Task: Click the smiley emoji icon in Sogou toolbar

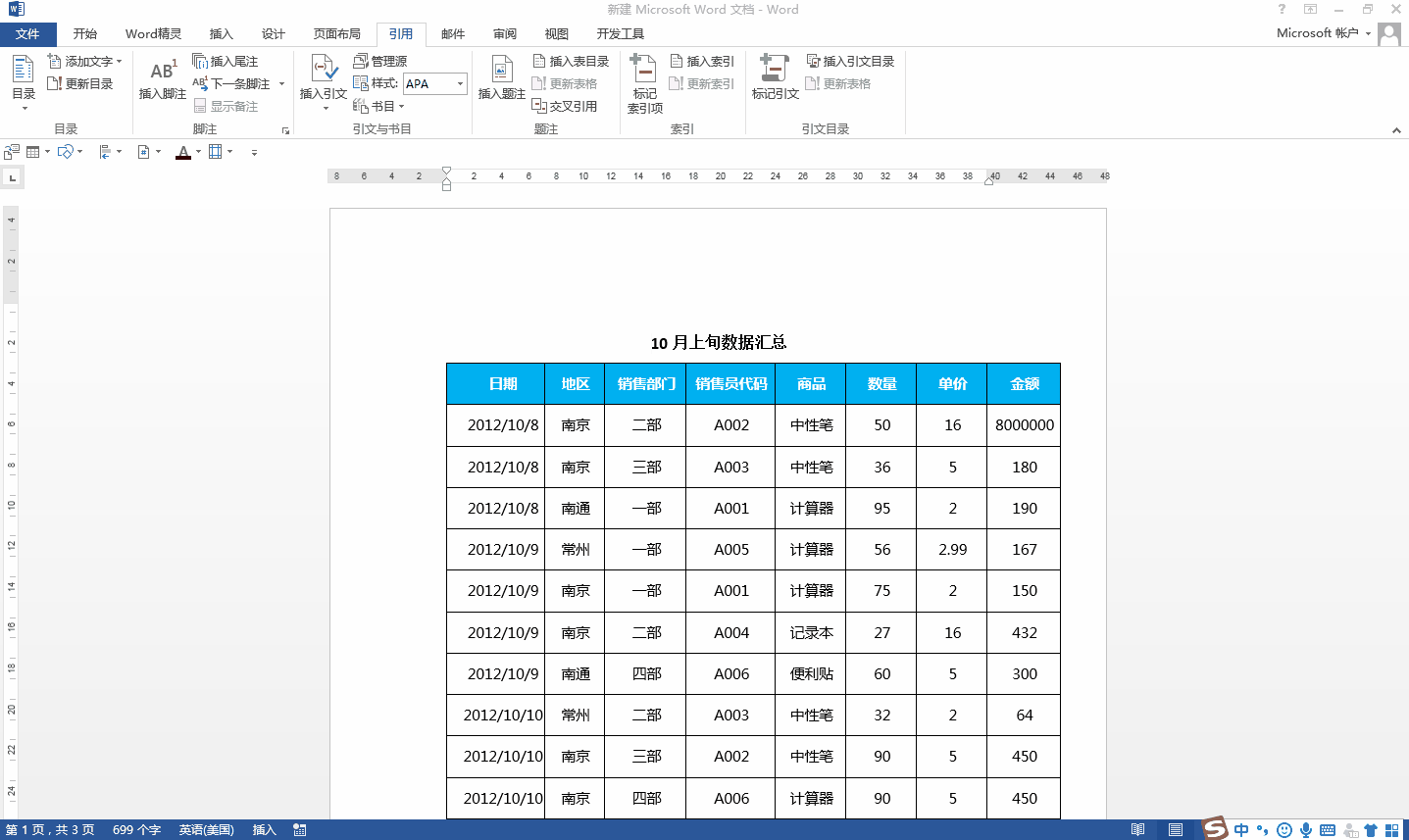Action: point(1284,830)
